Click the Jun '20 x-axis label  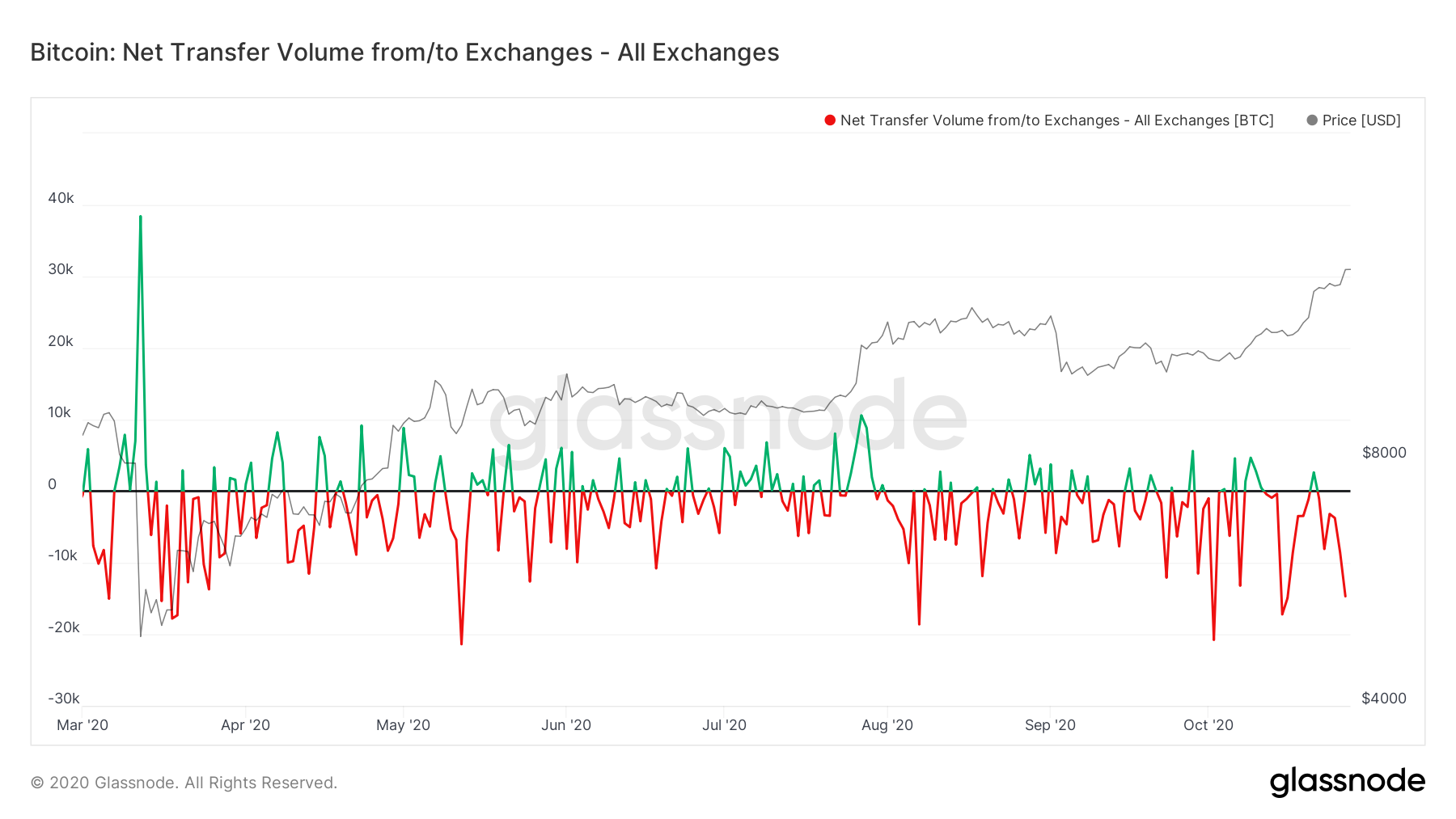pos(566,725)
